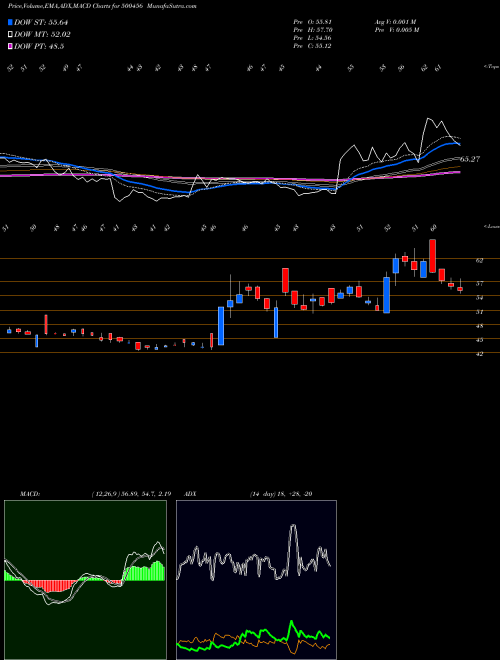Click the last red candlestick on the right
The image size is (500, 660).
pos(460,289)
